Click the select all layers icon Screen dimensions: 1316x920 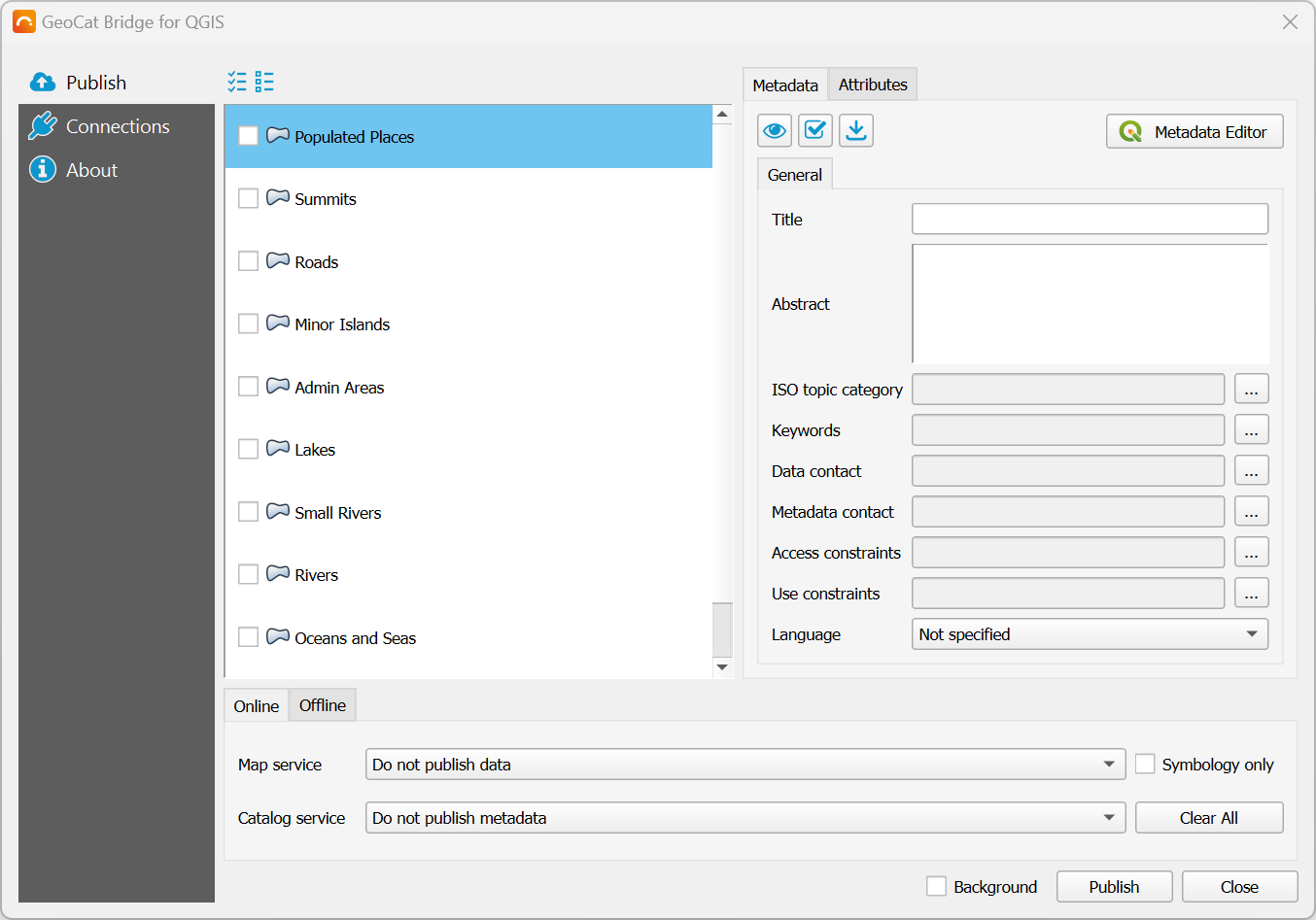237,82
